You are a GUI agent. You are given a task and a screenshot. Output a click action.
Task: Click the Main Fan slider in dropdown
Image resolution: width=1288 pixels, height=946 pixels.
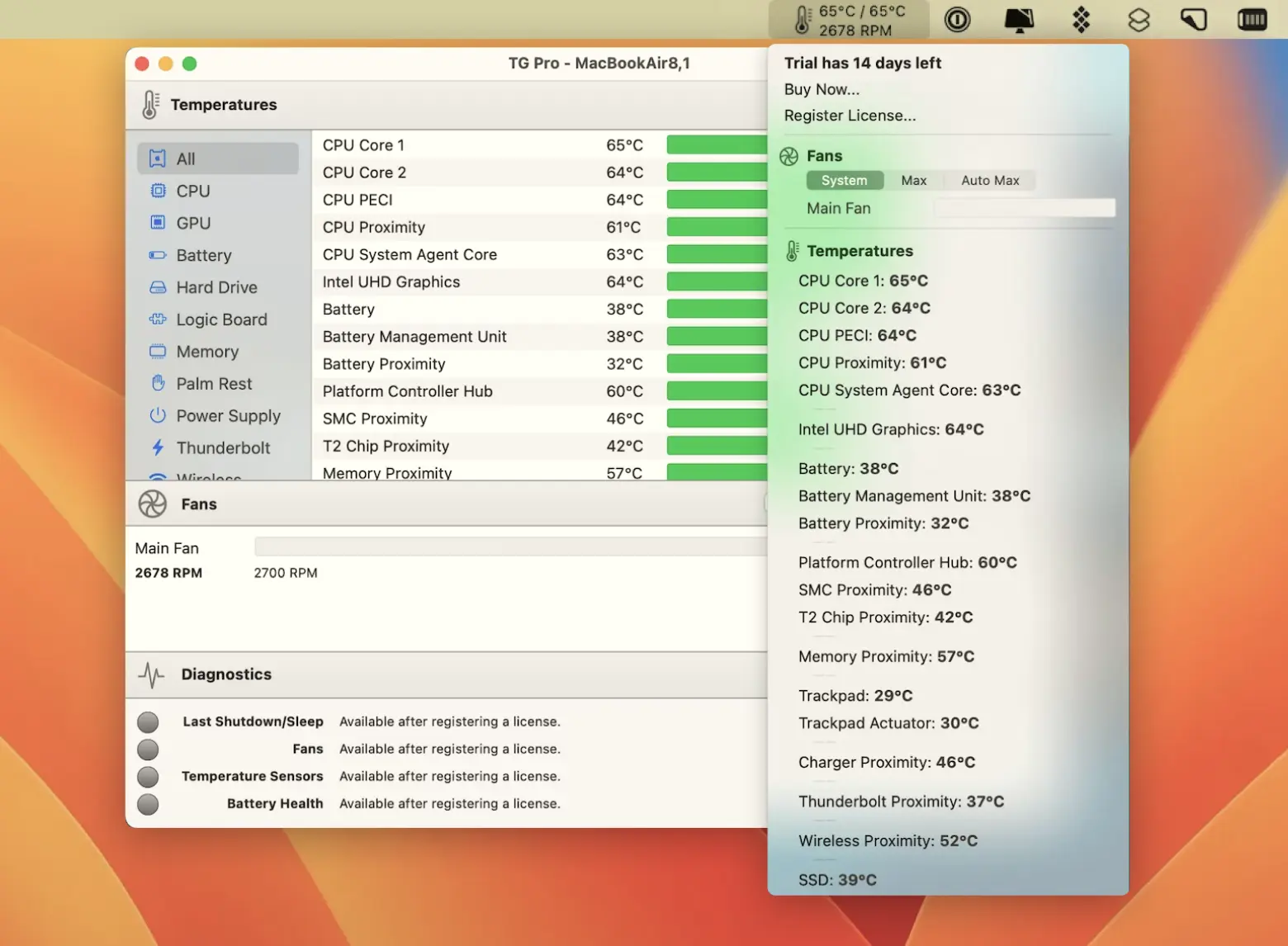pyautogui.click(x=1024, y=208)
